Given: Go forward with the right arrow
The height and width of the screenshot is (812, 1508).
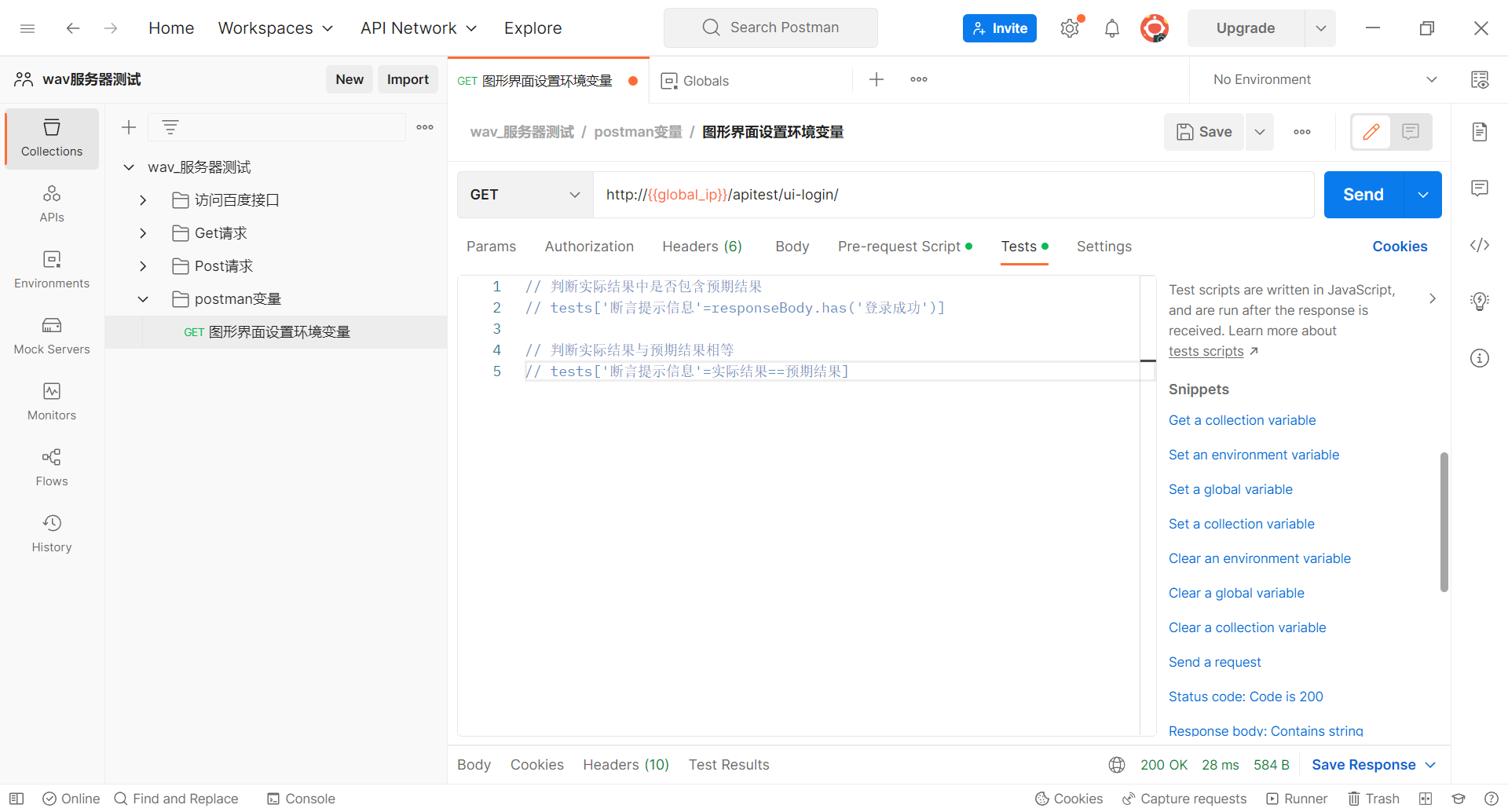Looking at the screenshot, I should pyautogui.click(x=111, y=28).
